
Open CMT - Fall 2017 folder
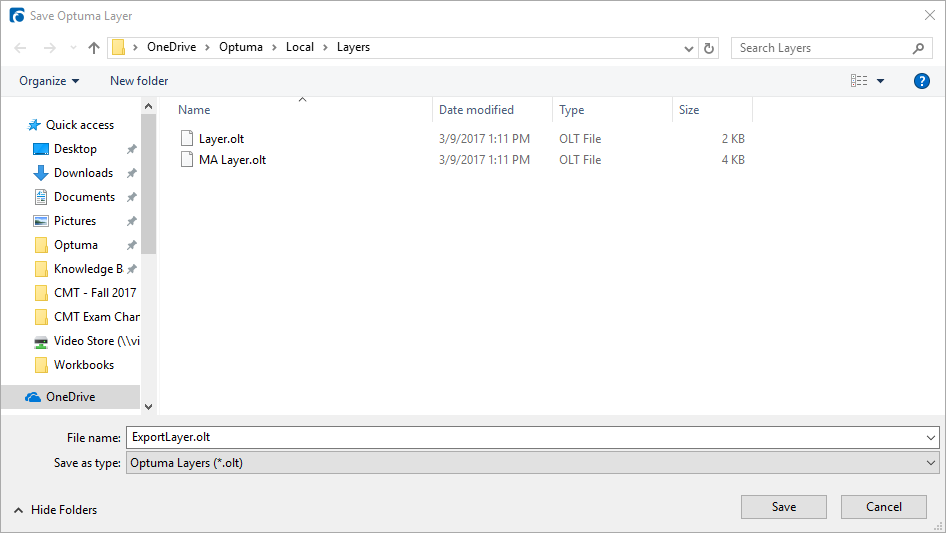95,293
